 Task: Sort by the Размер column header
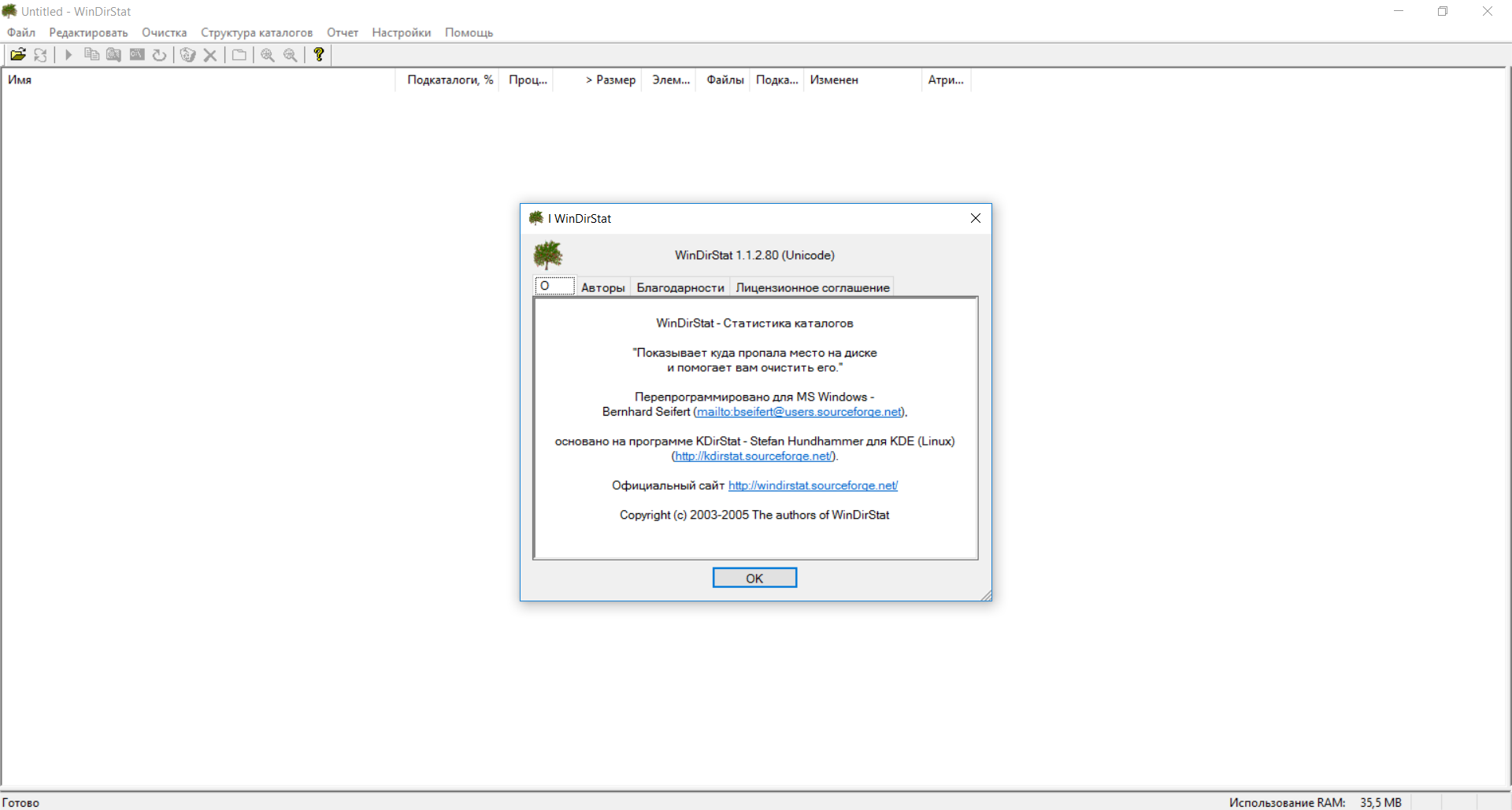(598, 80)
